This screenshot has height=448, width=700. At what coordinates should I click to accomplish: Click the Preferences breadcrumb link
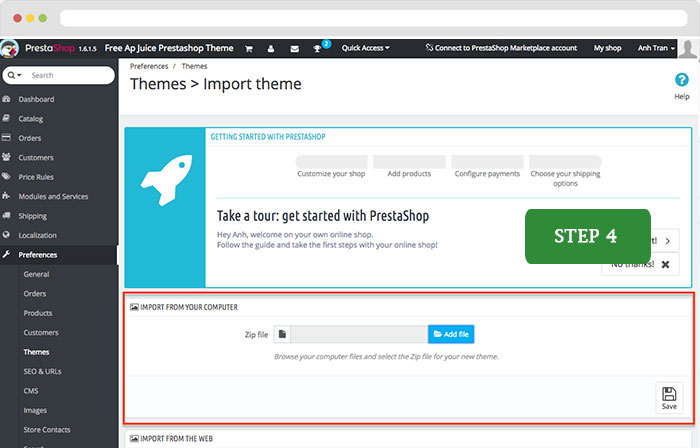(x=149, y=66)
